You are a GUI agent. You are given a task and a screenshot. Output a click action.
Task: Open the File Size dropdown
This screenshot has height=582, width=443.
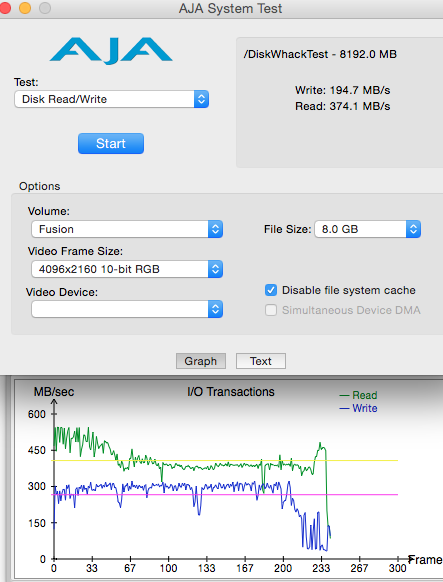tap(368, 229)
